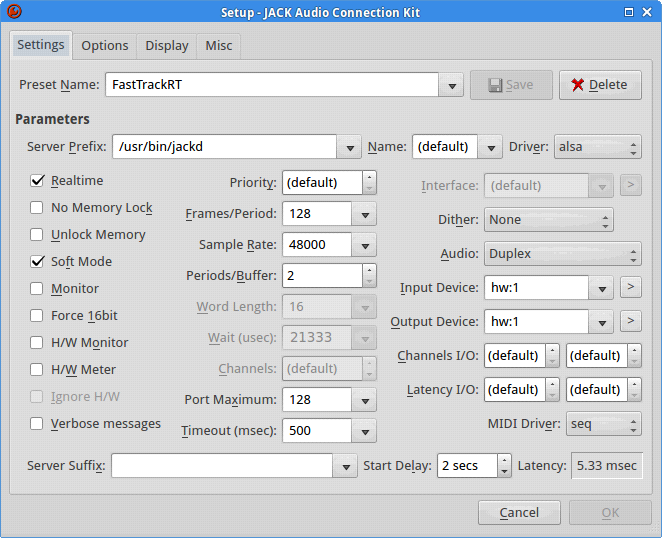Image resolution: width=662 pixels, height=538 pixels.
Task: Expand the Frames/Period dropdown arrow
Action: pyautogui.click(x=364, y=214)
